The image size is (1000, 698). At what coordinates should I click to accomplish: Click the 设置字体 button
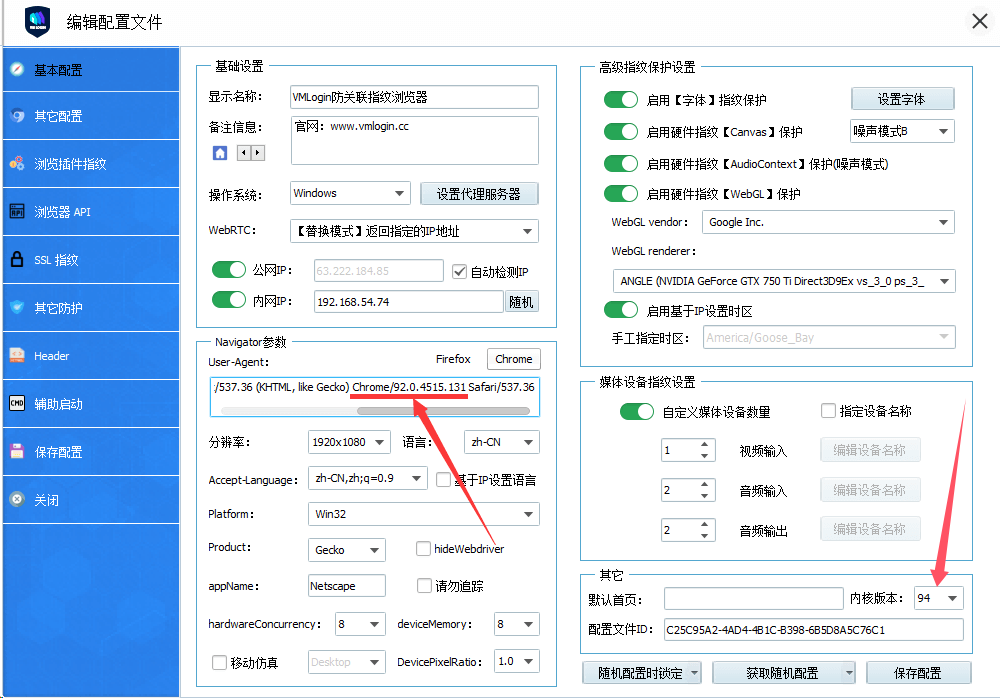coord(902,99)
